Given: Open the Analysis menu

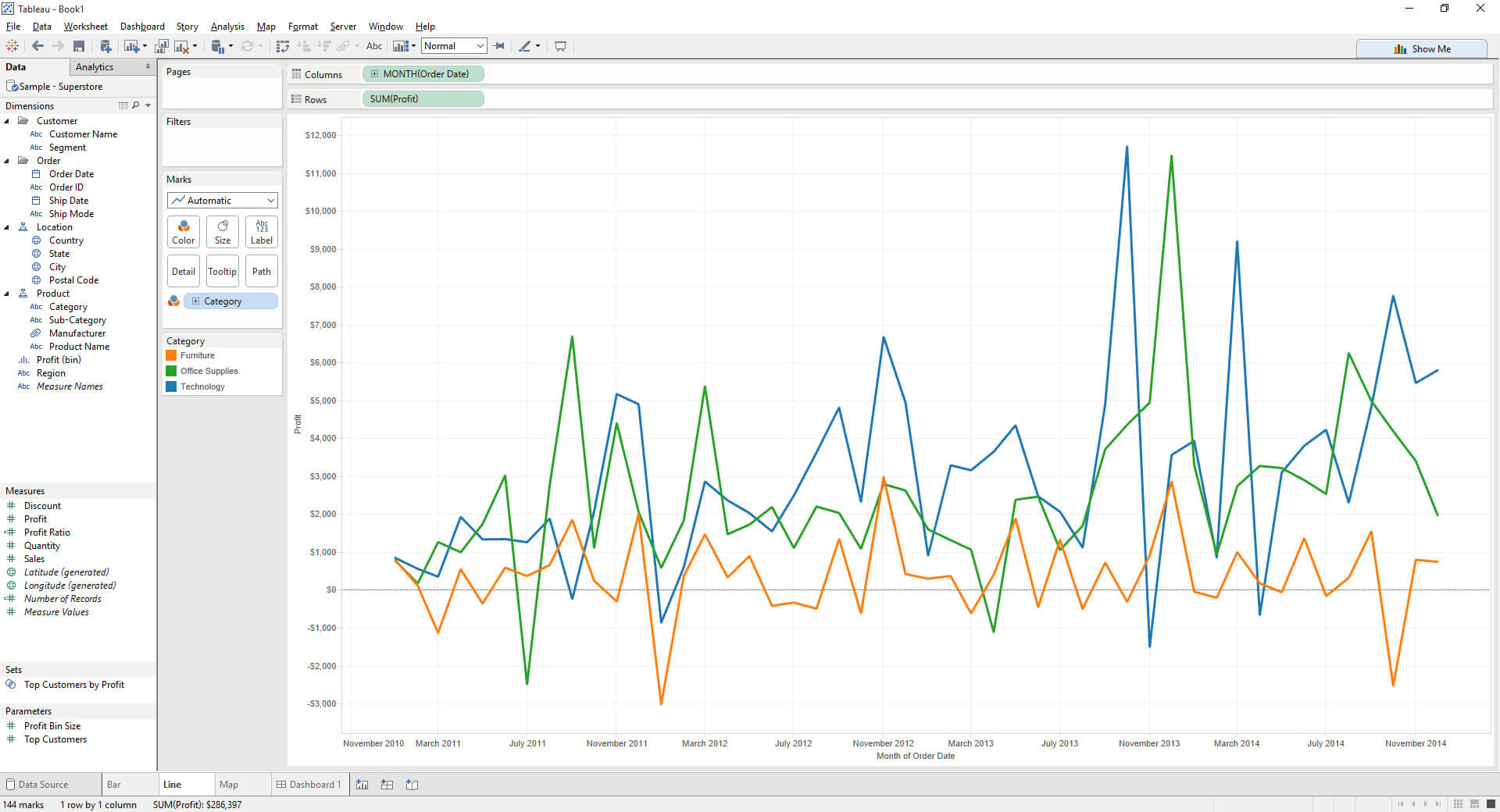Looking at the screenshot, I should [227, 27].
